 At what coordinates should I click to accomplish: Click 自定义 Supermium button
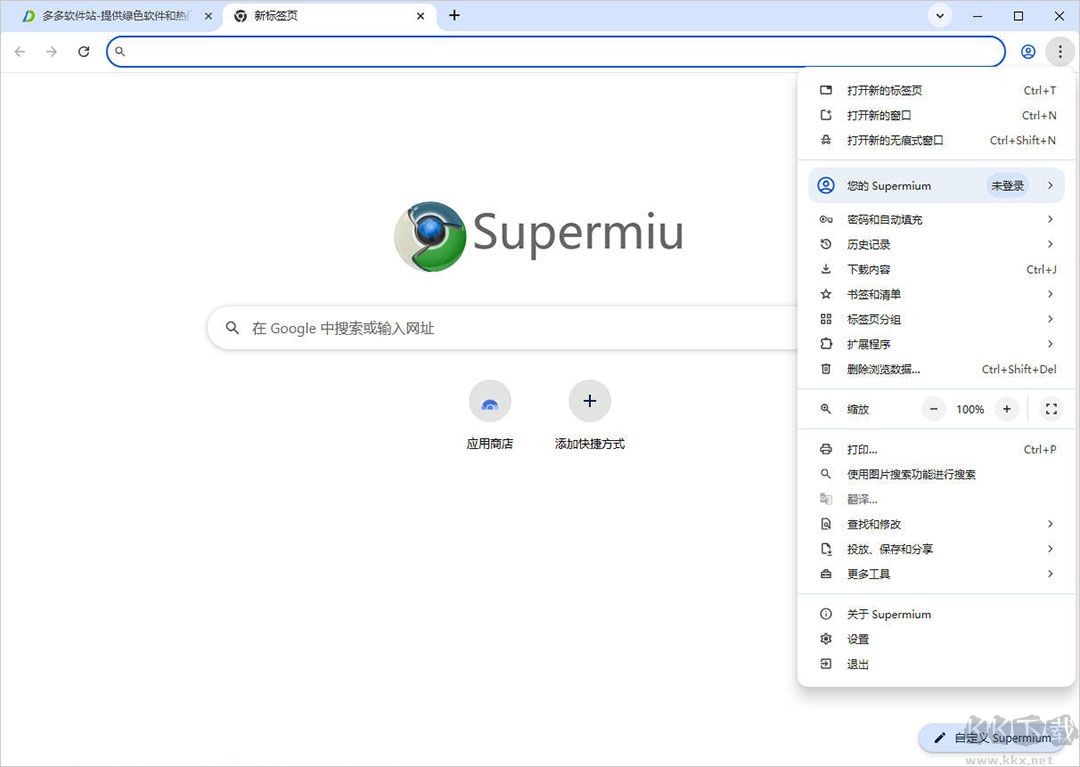(993, 738)
